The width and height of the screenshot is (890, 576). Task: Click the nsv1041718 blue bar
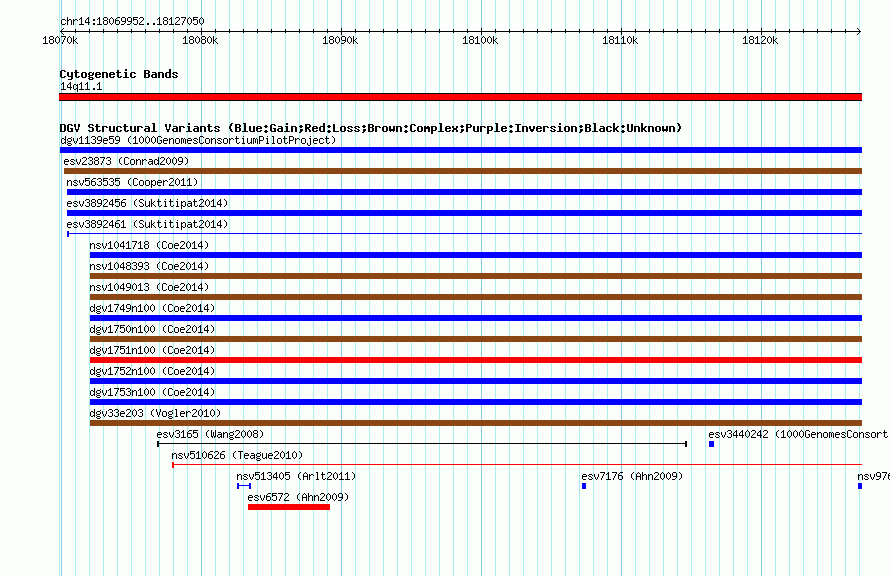[476, 255]
